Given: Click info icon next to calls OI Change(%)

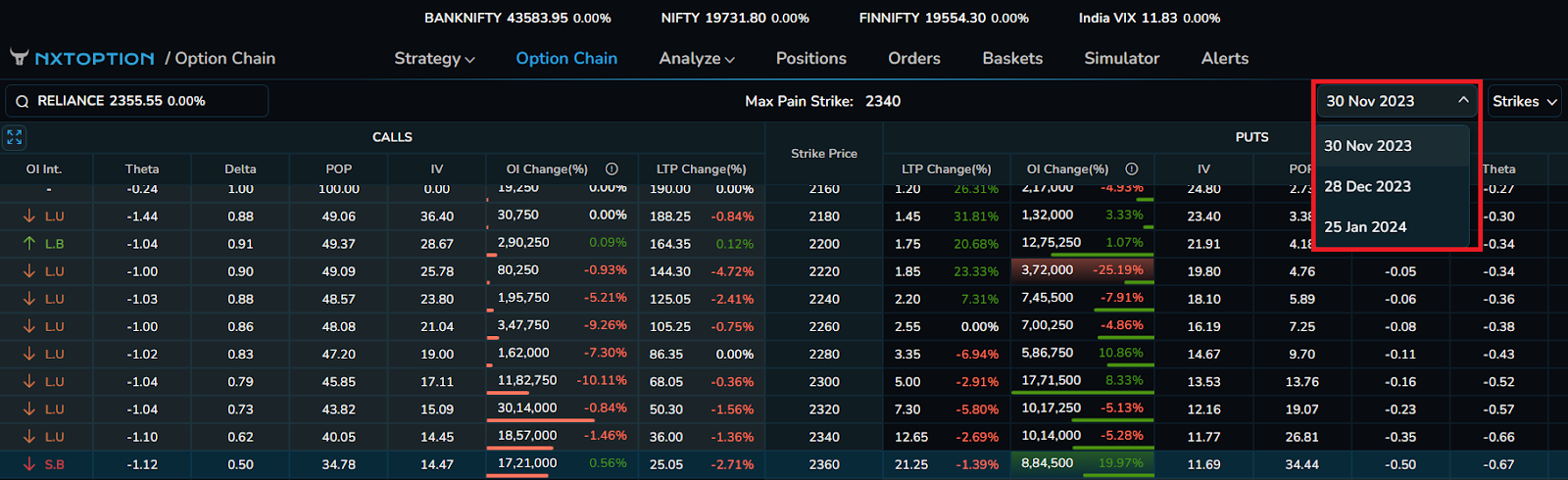Looking at the screenshot, I should [612, 168].
